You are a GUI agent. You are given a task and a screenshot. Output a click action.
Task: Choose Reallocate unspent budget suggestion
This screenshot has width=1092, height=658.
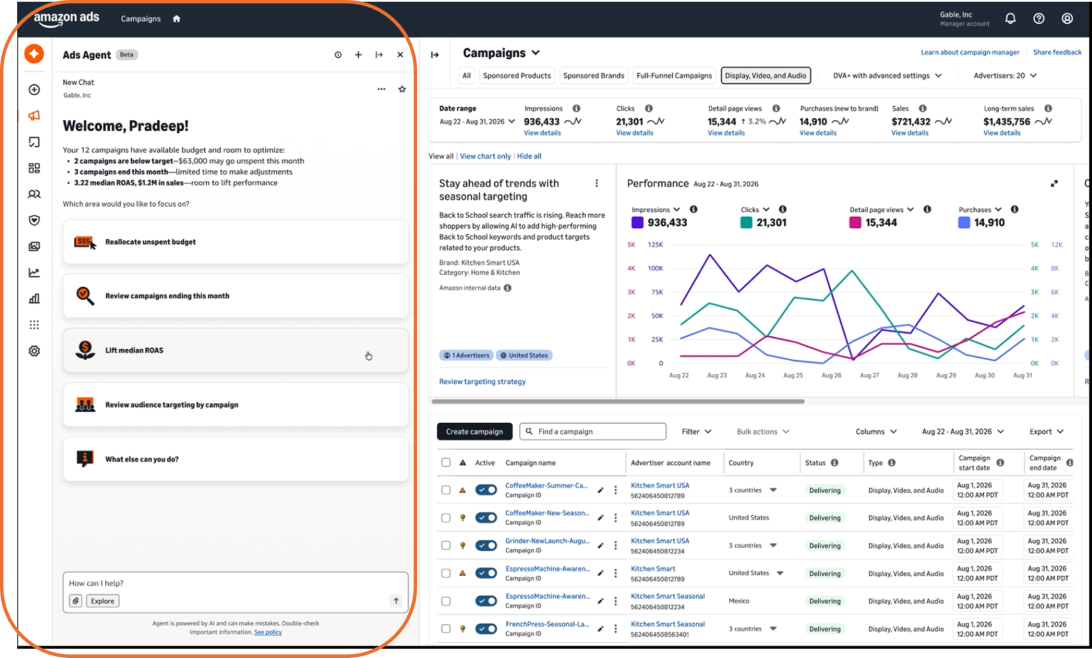click(235, 242)
